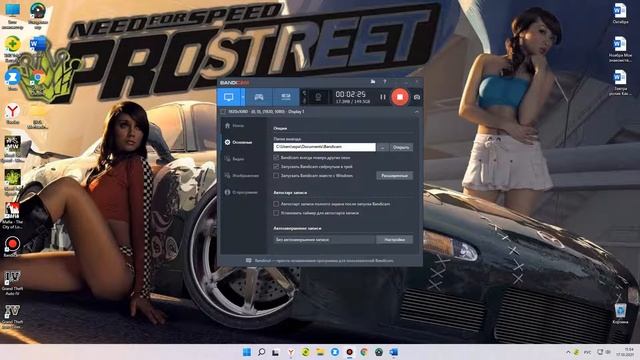Image resolution: width=640 pixels, height=360 pixels.
Task: Enable timer for auto start recording checkbox
Action: point(276,213)
